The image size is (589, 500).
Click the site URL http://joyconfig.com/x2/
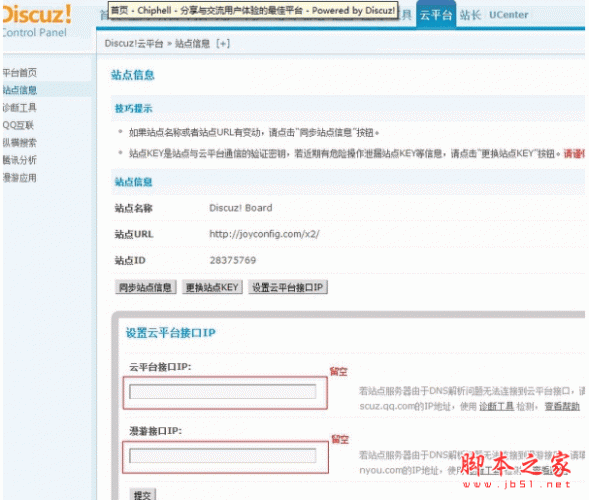click(x=264, y=234)
